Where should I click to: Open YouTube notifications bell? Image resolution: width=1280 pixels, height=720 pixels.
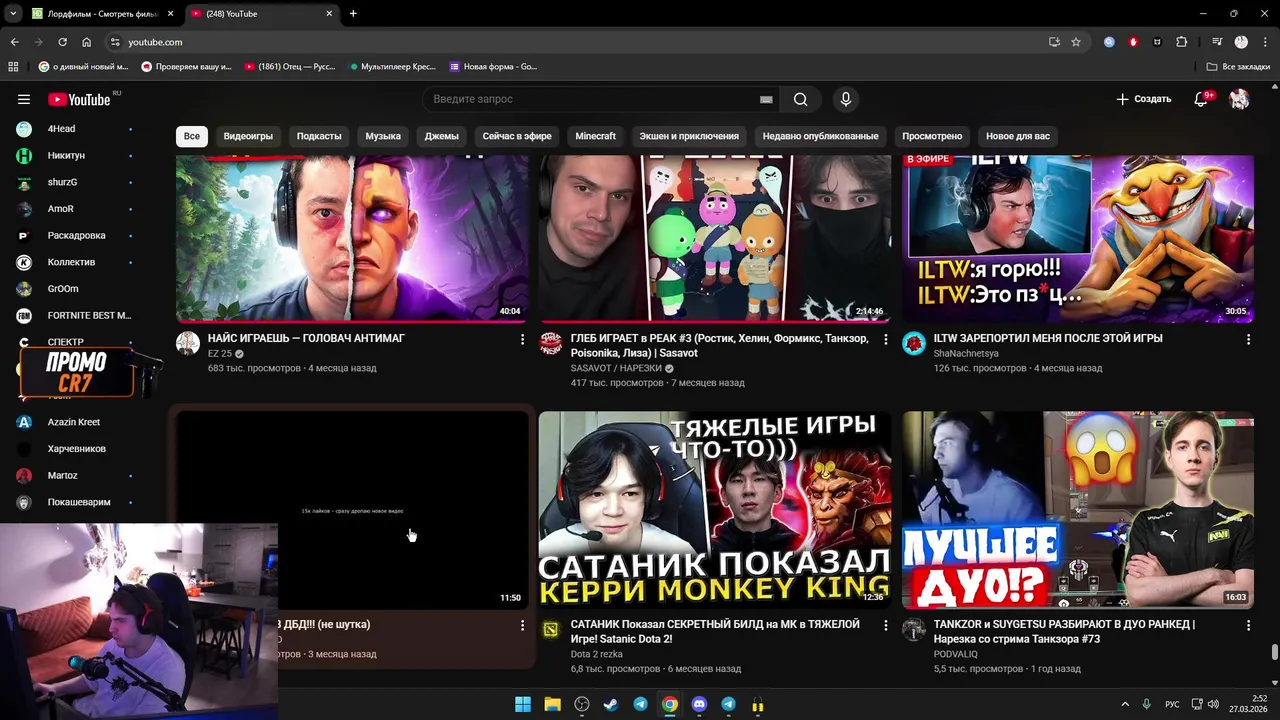tap(1203, 99)
